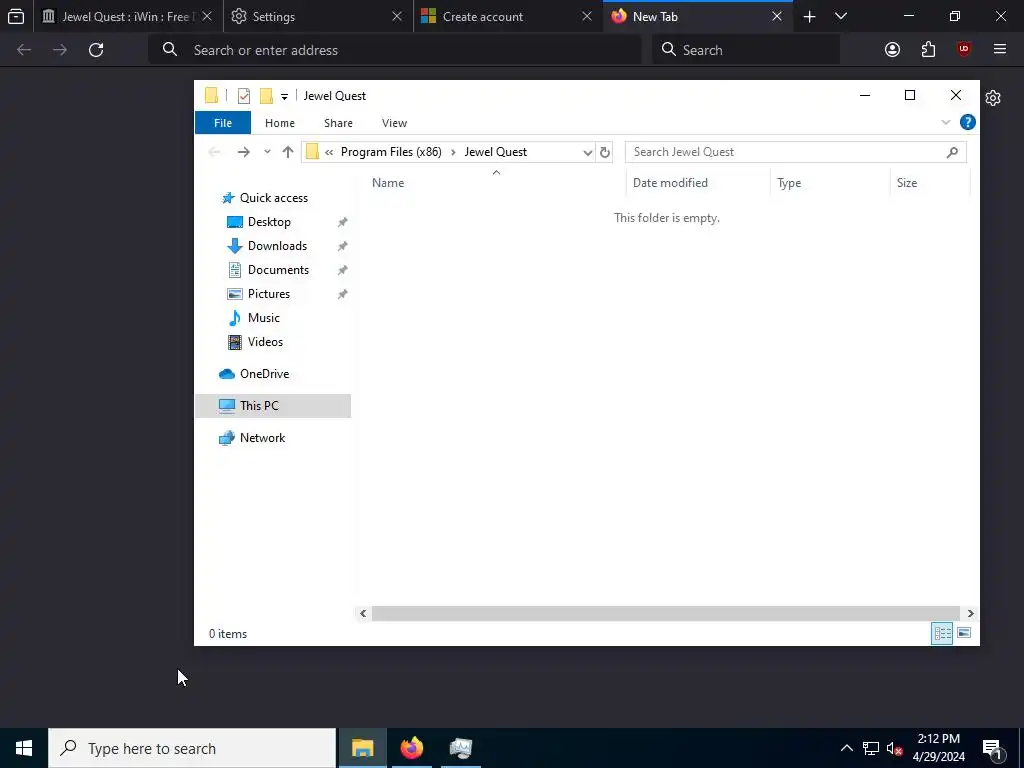Image resolution: width=1024 pixels, height=768 pixels.
Task: Open the Extensions puzzle icon
Action: pyautogui.click(x=928, y=50)
